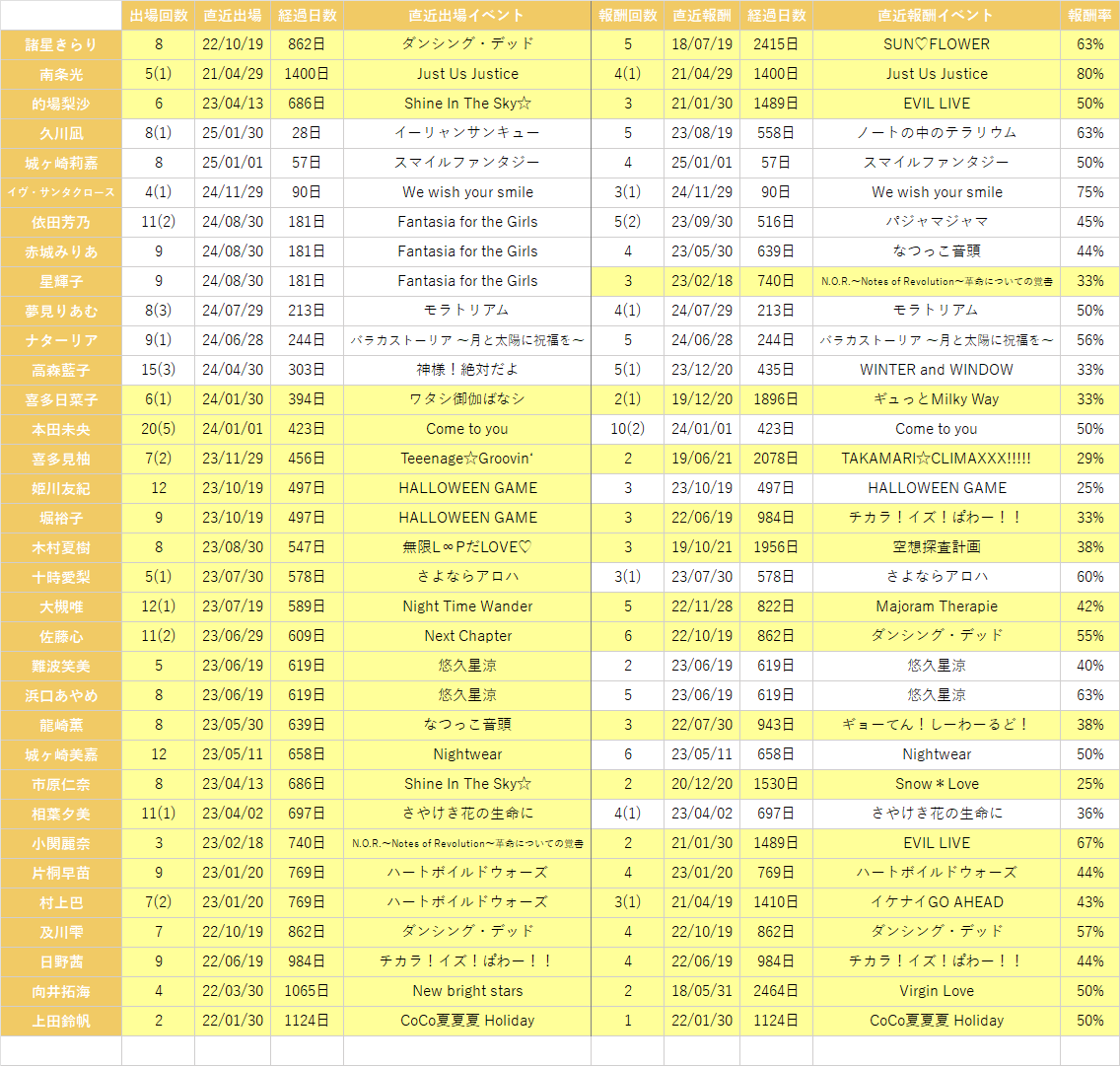Screen dimensions: 1120x1066
Task: Select the 片桐早苗 name cell
Action: pyautogui.click(x=61, y=873)
